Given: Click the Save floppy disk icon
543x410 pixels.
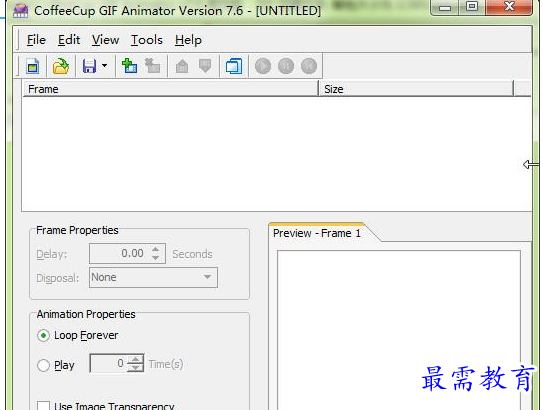Looking at the screenshot, I should click(x=89, y=66).
